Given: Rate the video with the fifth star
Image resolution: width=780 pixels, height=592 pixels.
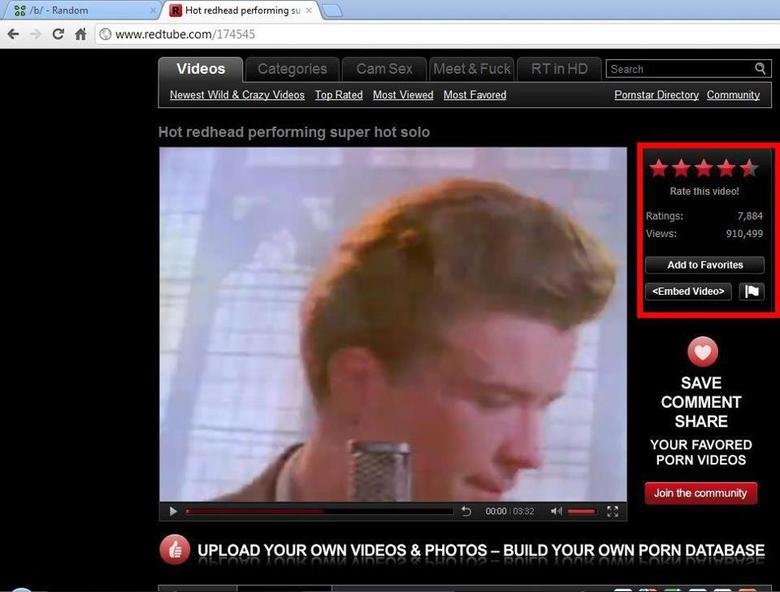Looking at the screenshot, I should click(x=748, y=168).
